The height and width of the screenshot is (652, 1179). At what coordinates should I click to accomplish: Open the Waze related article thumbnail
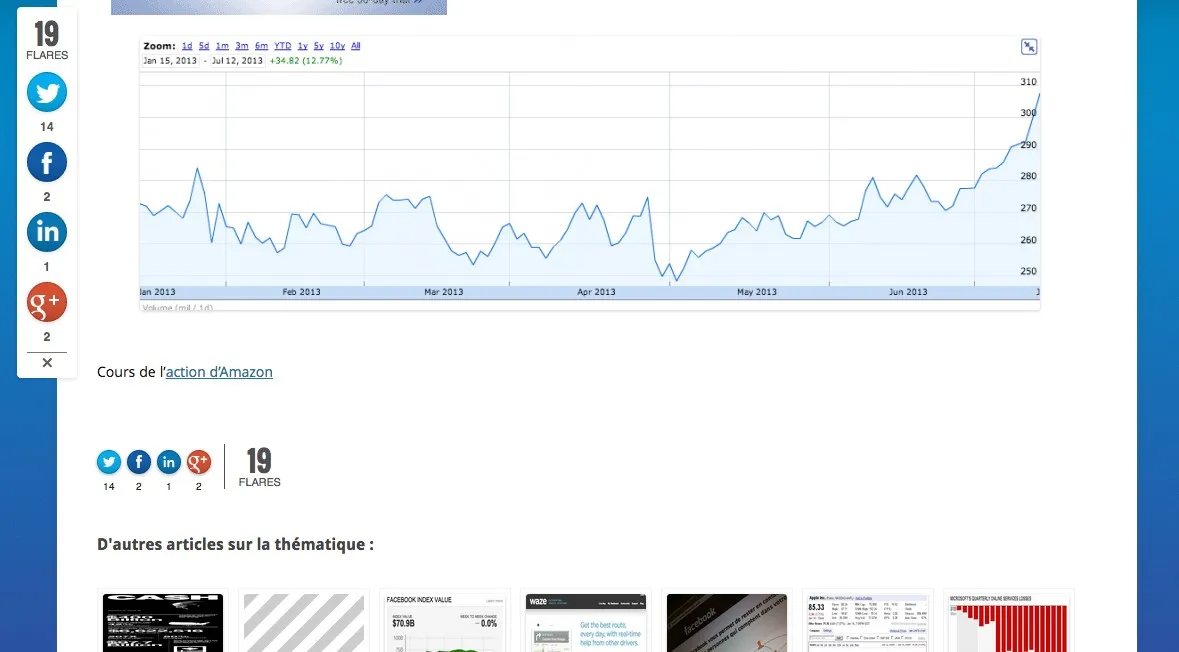[x=586, y=623]
